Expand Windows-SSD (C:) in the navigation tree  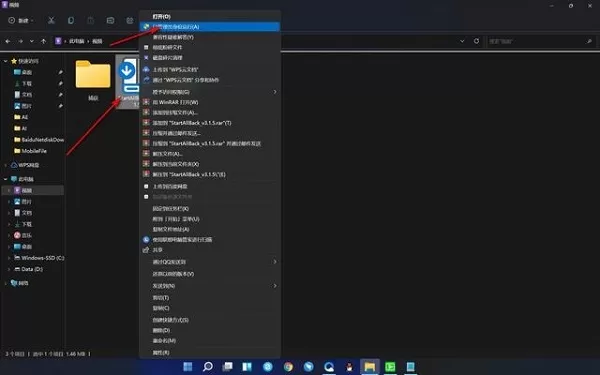[x=9, y=258]
